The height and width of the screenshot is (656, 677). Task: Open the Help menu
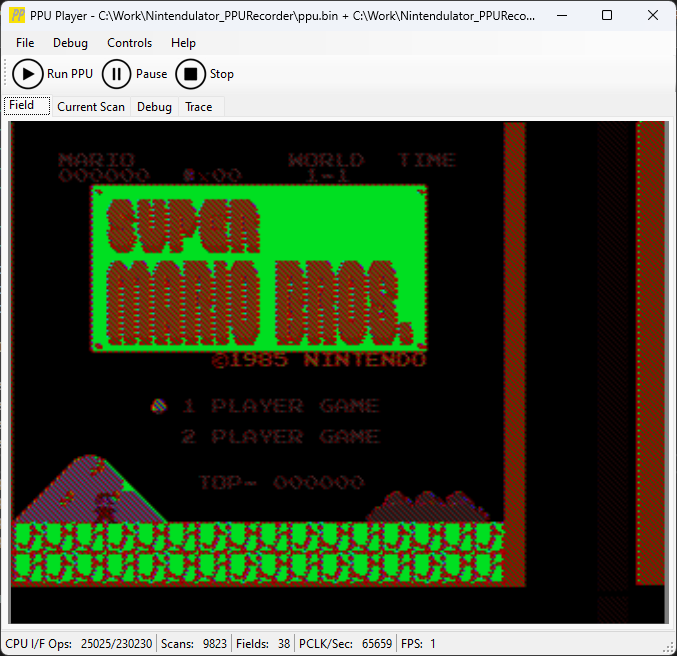pyautogui.click(x=183, y=43)
